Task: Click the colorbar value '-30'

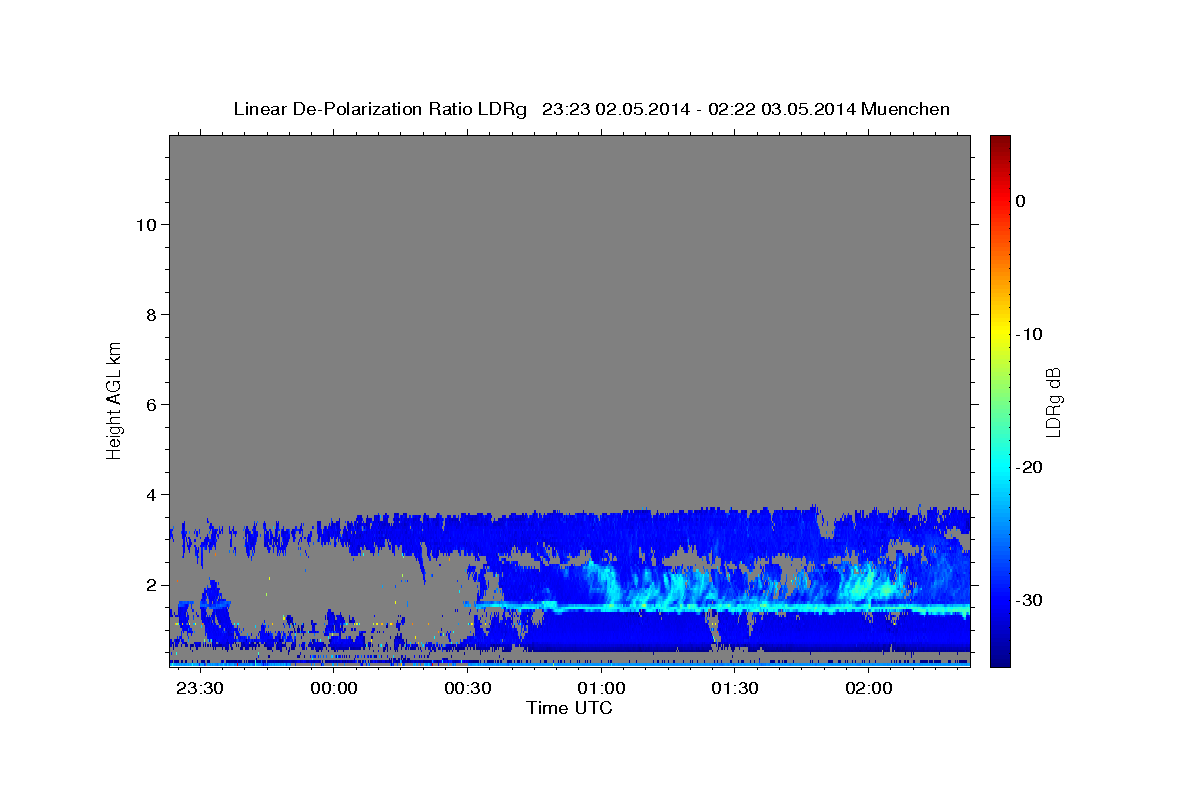Action: 1029,600
